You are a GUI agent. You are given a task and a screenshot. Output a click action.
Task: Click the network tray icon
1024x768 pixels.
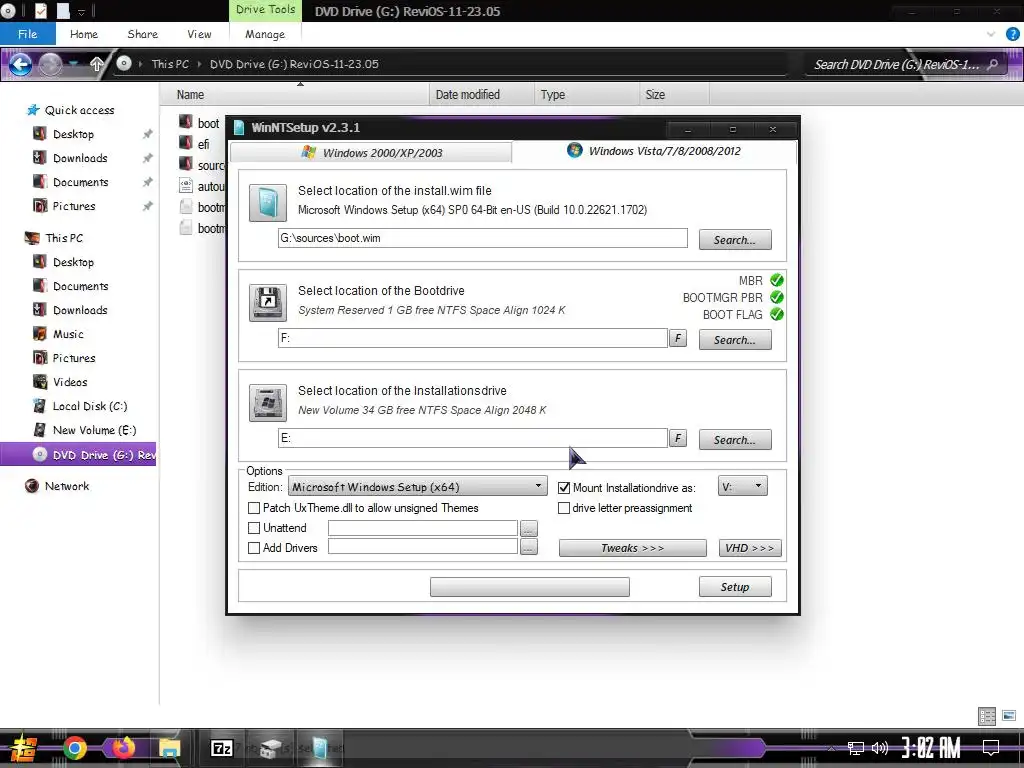(x=855, y=748)
